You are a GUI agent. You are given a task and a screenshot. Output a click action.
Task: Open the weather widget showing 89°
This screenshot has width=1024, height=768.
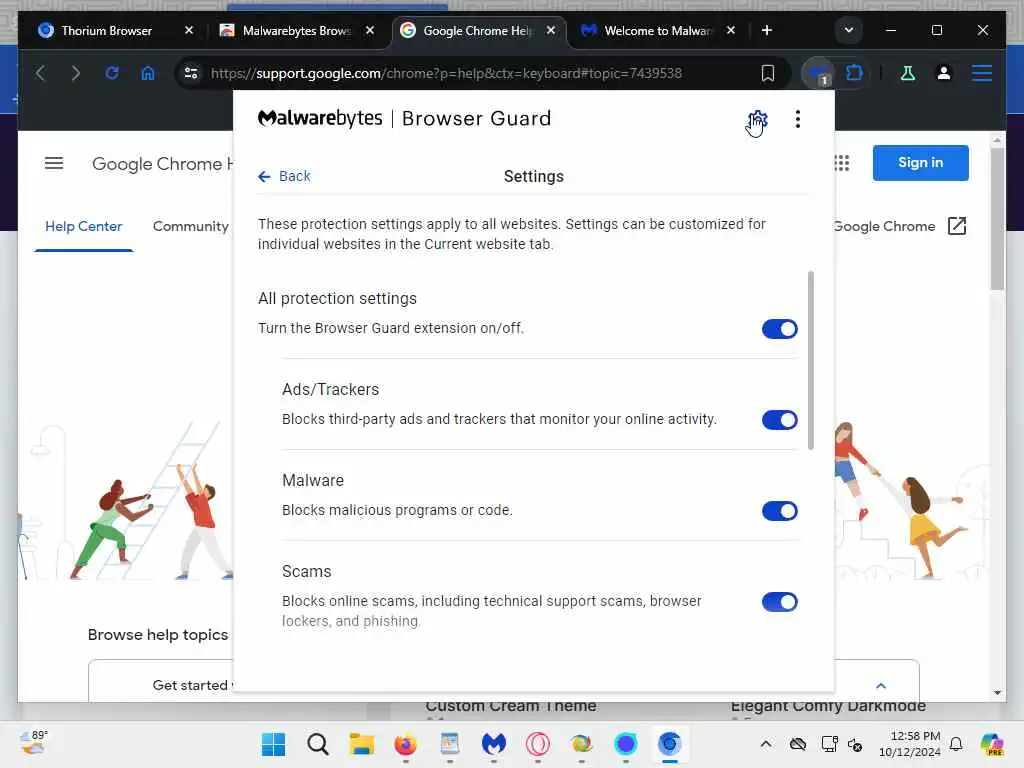tap(34, 743)
